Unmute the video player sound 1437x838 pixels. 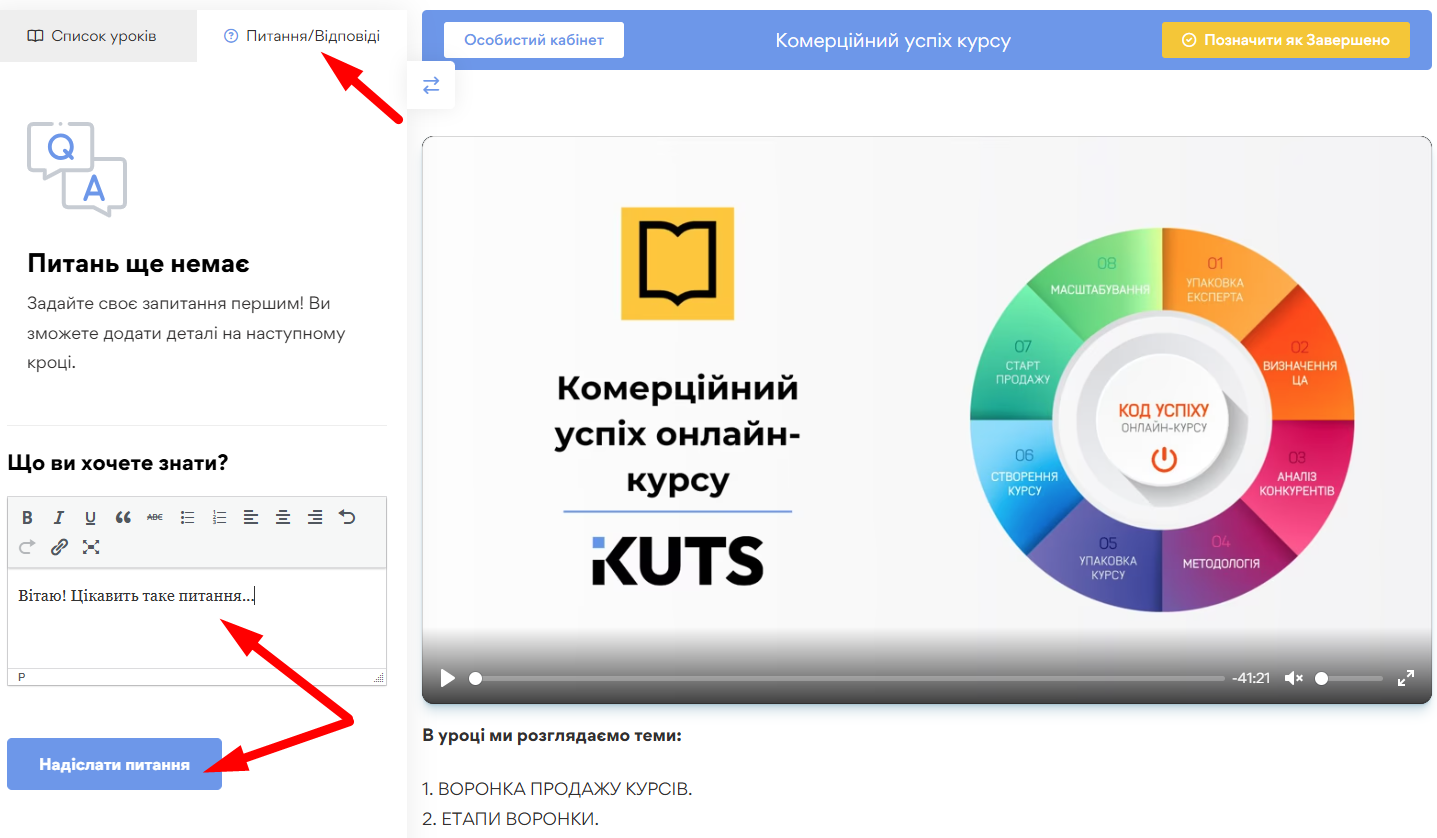[1292, 678]
